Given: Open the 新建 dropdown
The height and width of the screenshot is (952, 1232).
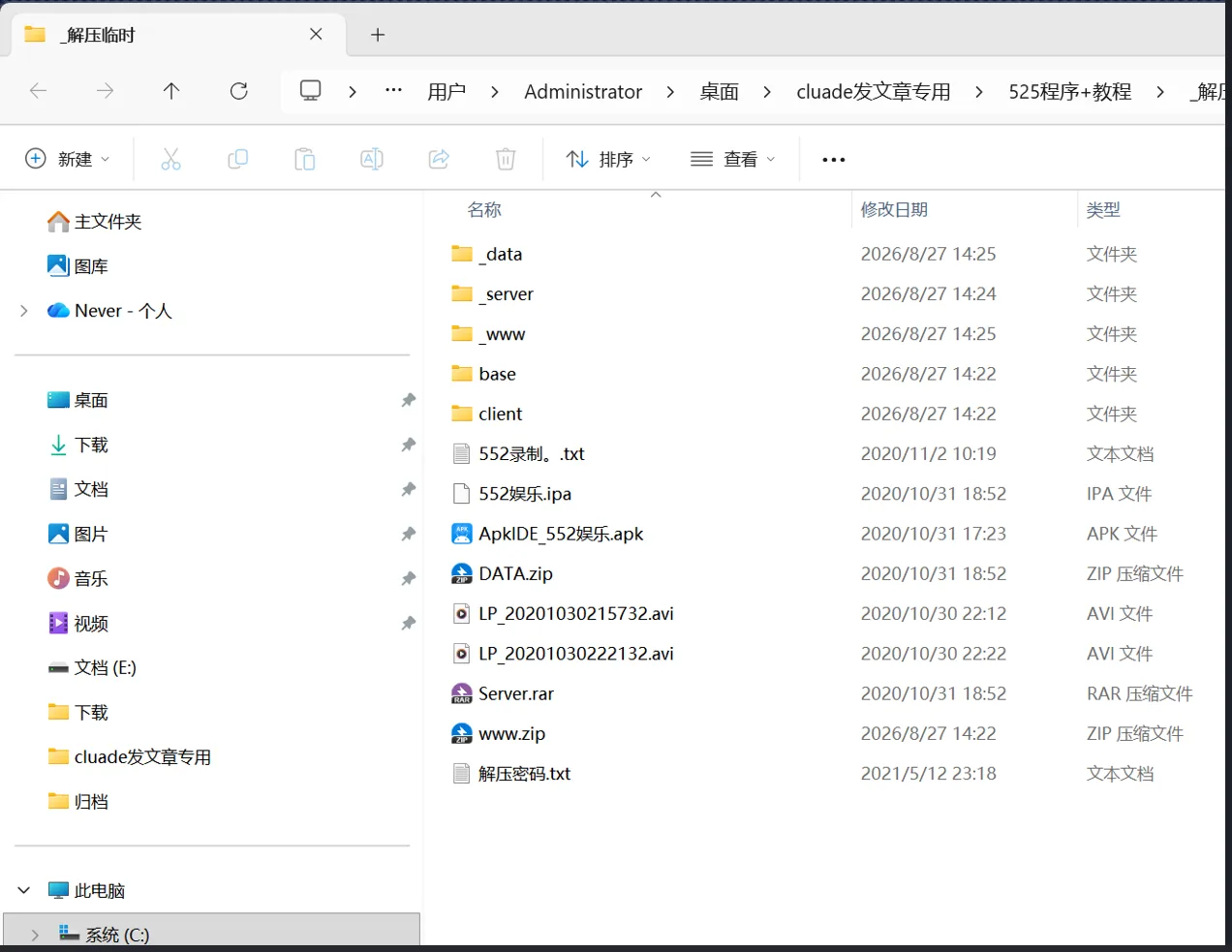Looking at the screenshot, I should click(x=68, y=159).
